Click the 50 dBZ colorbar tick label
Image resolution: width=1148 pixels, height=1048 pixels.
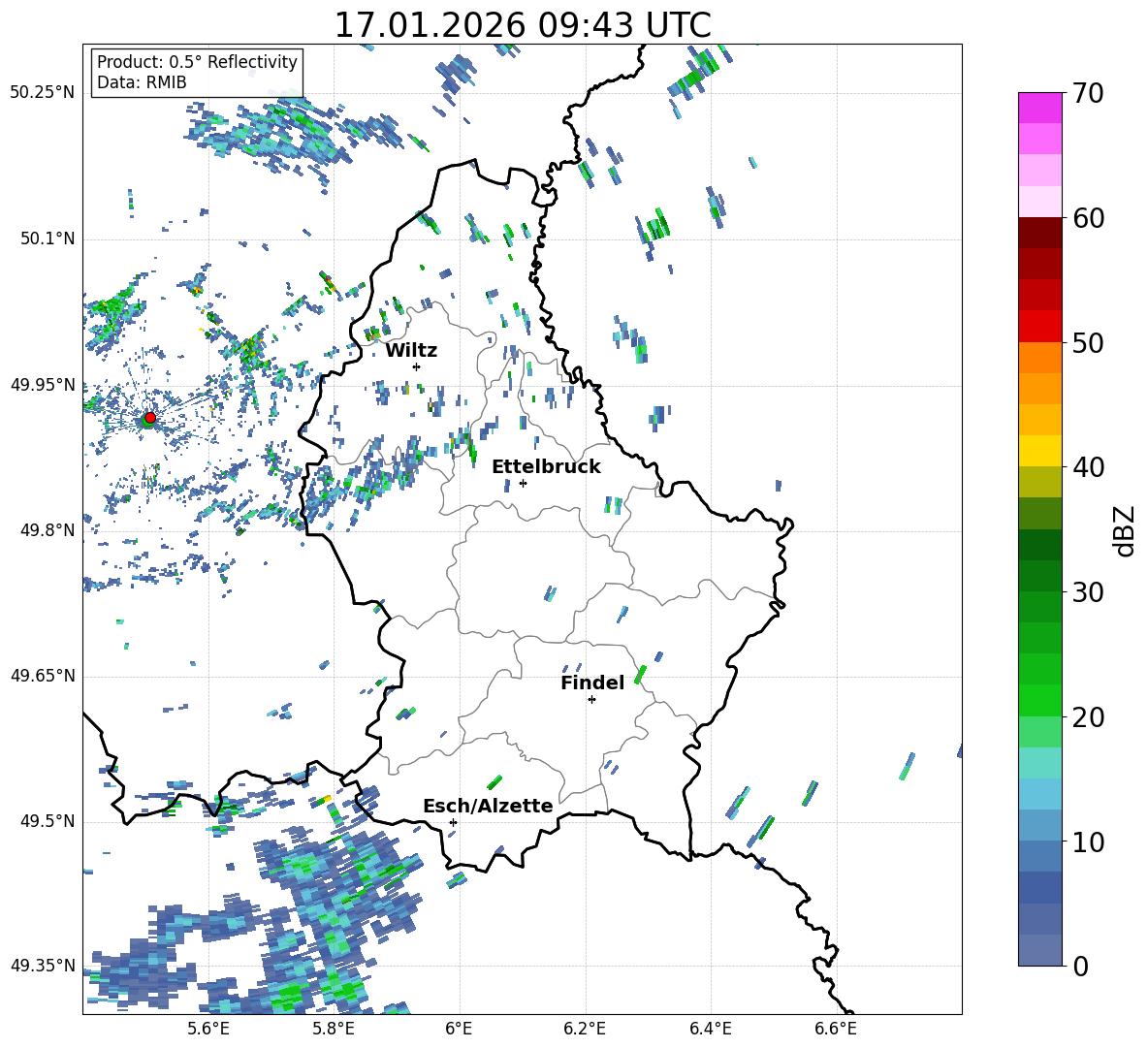click(x=1088, y=343)
